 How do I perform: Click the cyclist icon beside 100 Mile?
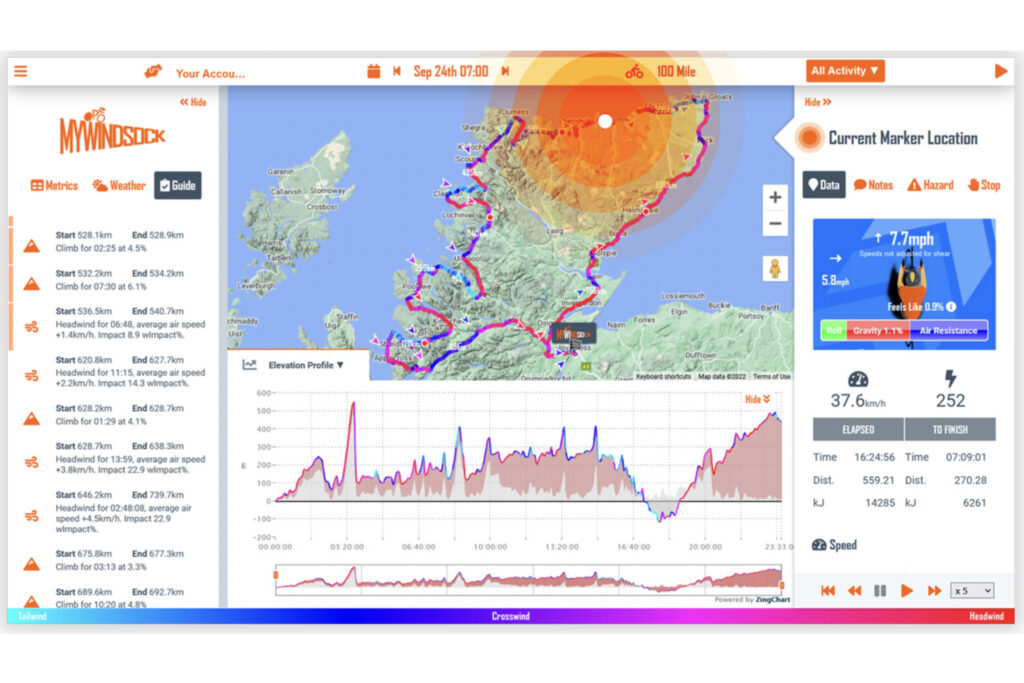tap(634, 72)
